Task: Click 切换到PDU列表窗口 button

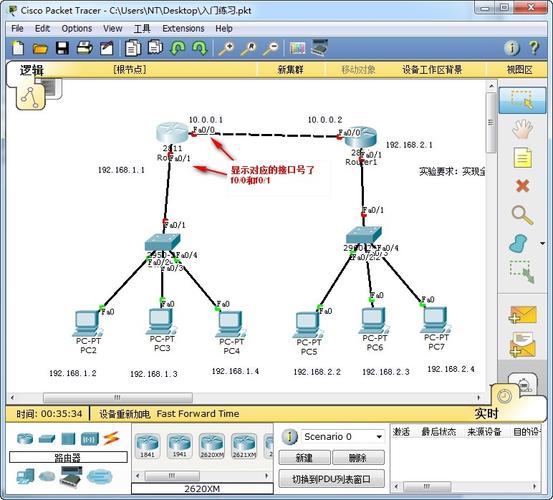Action: 332,479
